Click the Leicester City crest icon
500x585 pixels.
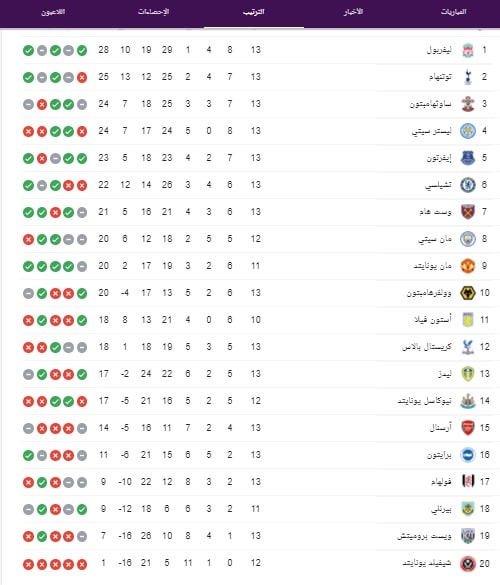coord(468,131)
